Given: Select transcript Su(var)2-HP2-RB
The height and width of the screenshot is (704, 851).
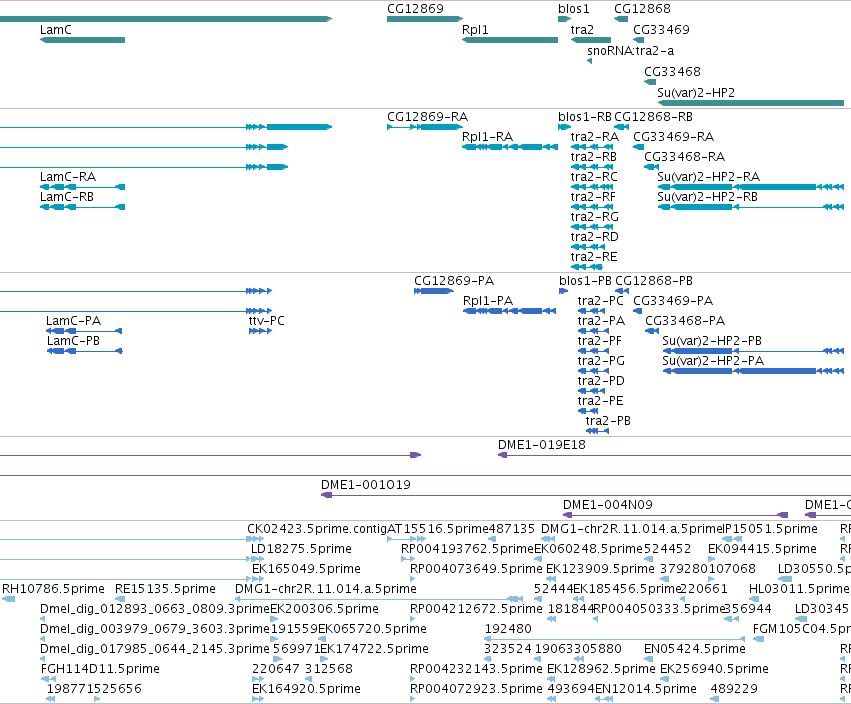Looking at the screenshot, I should point(751,207).
